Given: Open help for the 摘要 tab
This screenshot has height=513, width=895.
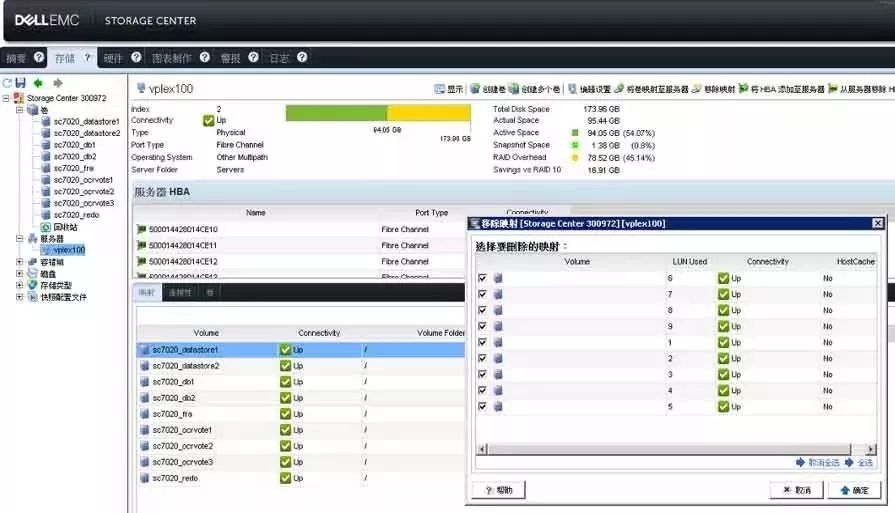Looking at the screenshot, I should tap(39, 57).
